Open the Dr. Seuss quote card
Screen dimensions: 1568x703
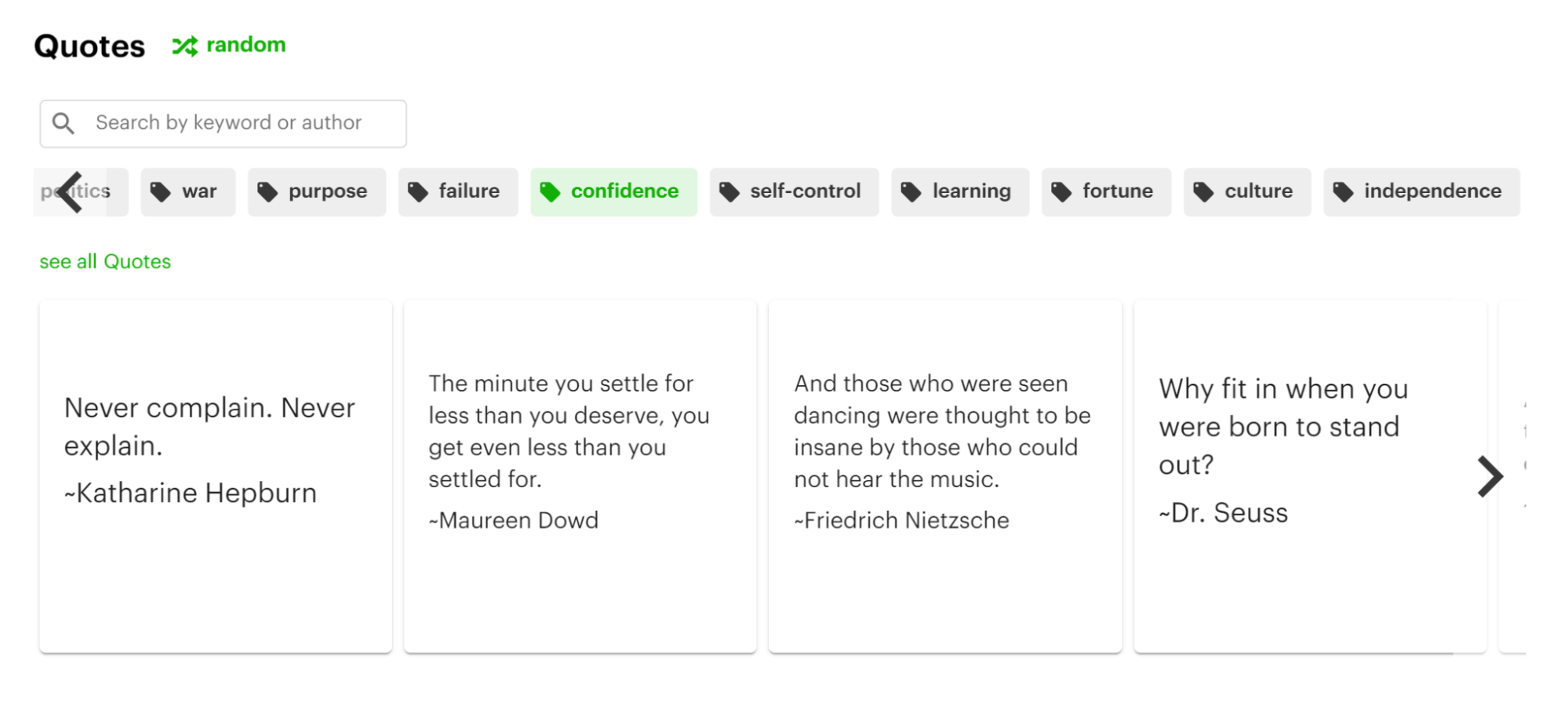click(x=1310, y=476)
